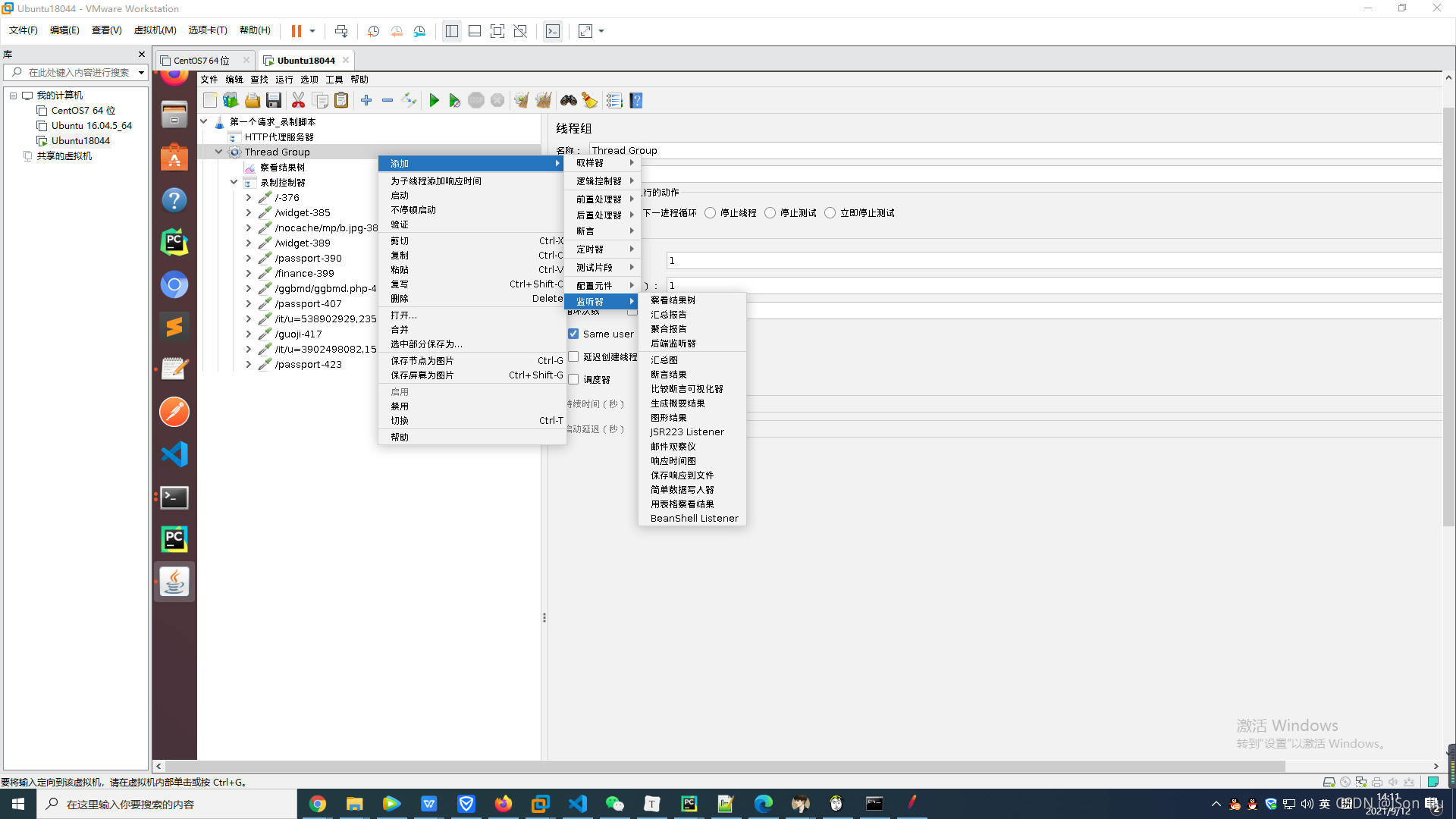Click the blue plus Expand All icon
1456x819 pixels.
pyautogui.click(x=366, y=100)
